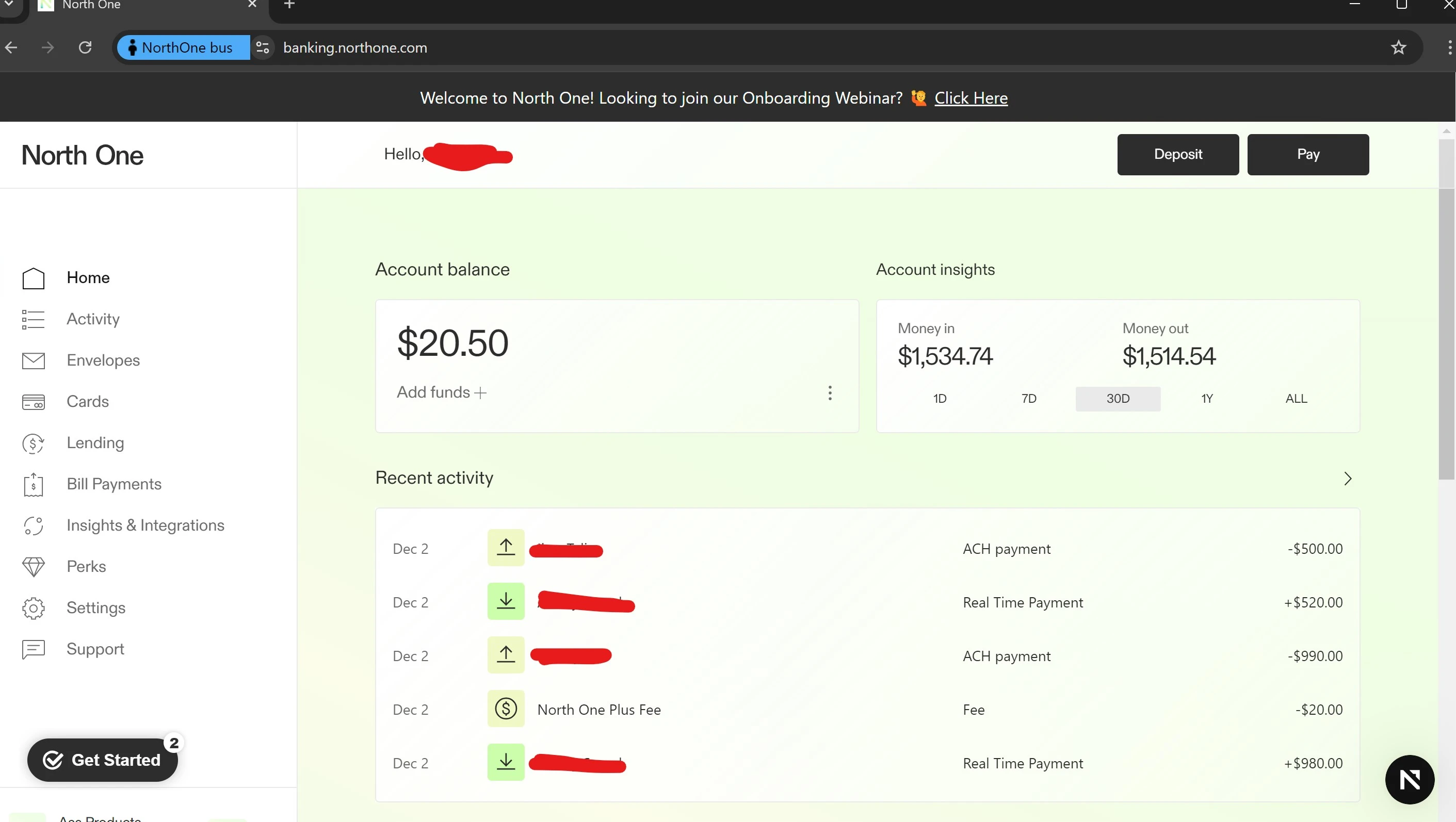Click the download arrow icon for +$520.00 payment
Image resolution: width=1456 pixels, height=822 pixels.
[x=506, y=601]
